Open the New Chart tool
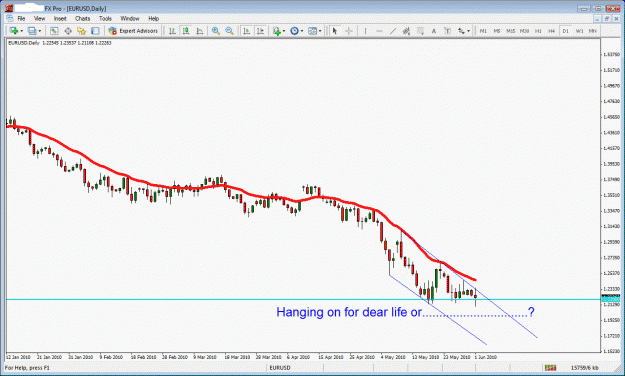Screen dimensions: 625x376 click(x=14, y=31)
